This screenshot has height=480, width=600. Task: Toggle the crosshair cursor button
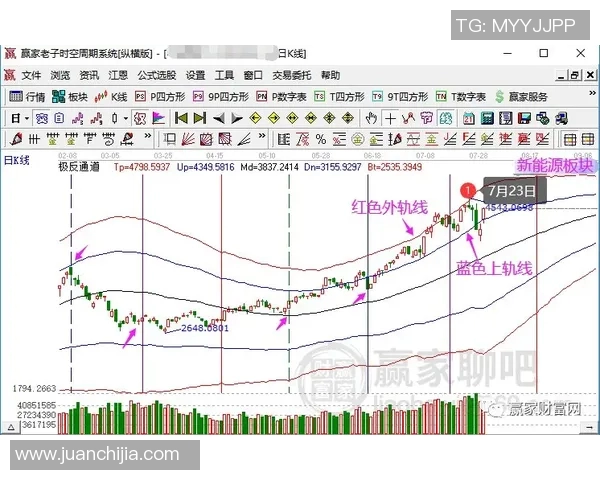pos(390,119)
